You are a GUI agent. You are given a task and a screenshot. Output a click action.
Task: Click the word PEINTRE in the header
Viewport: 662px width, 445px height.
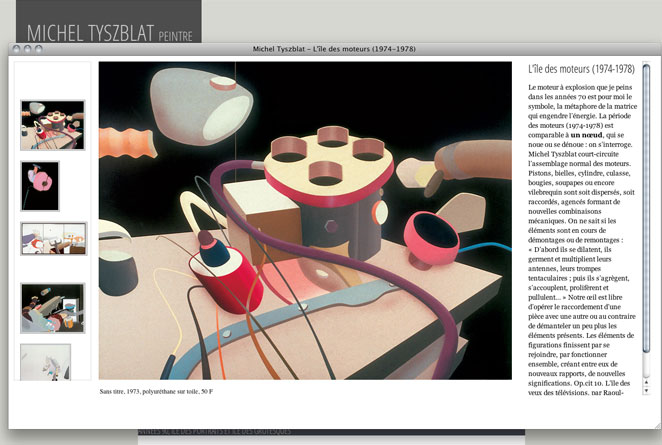pos(176,36)
